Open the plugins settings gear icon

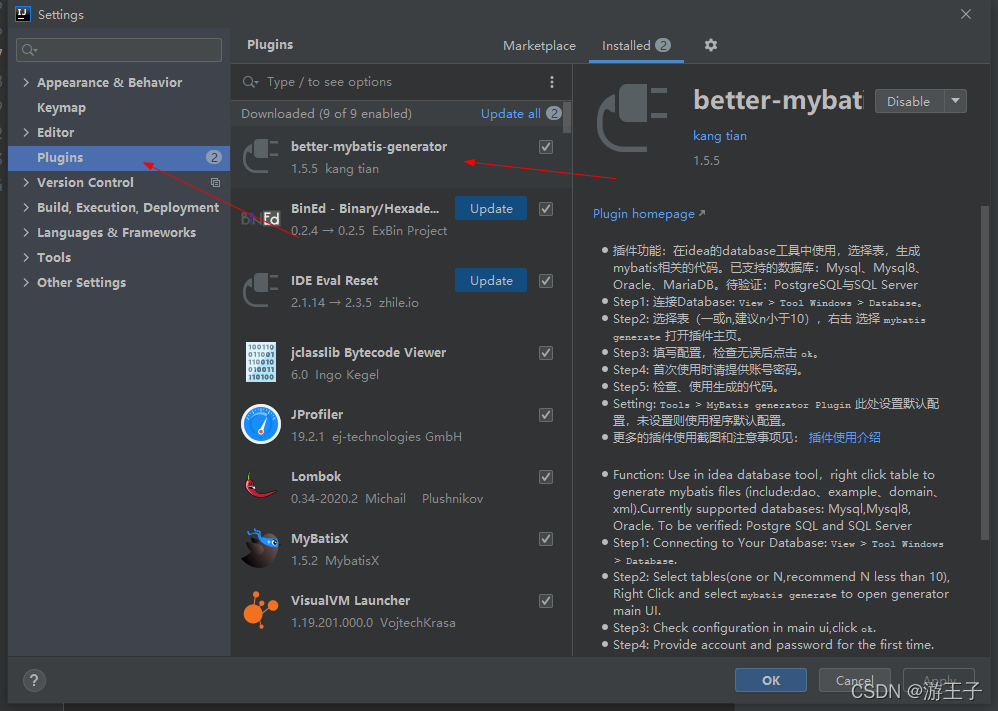pos(709,45)
